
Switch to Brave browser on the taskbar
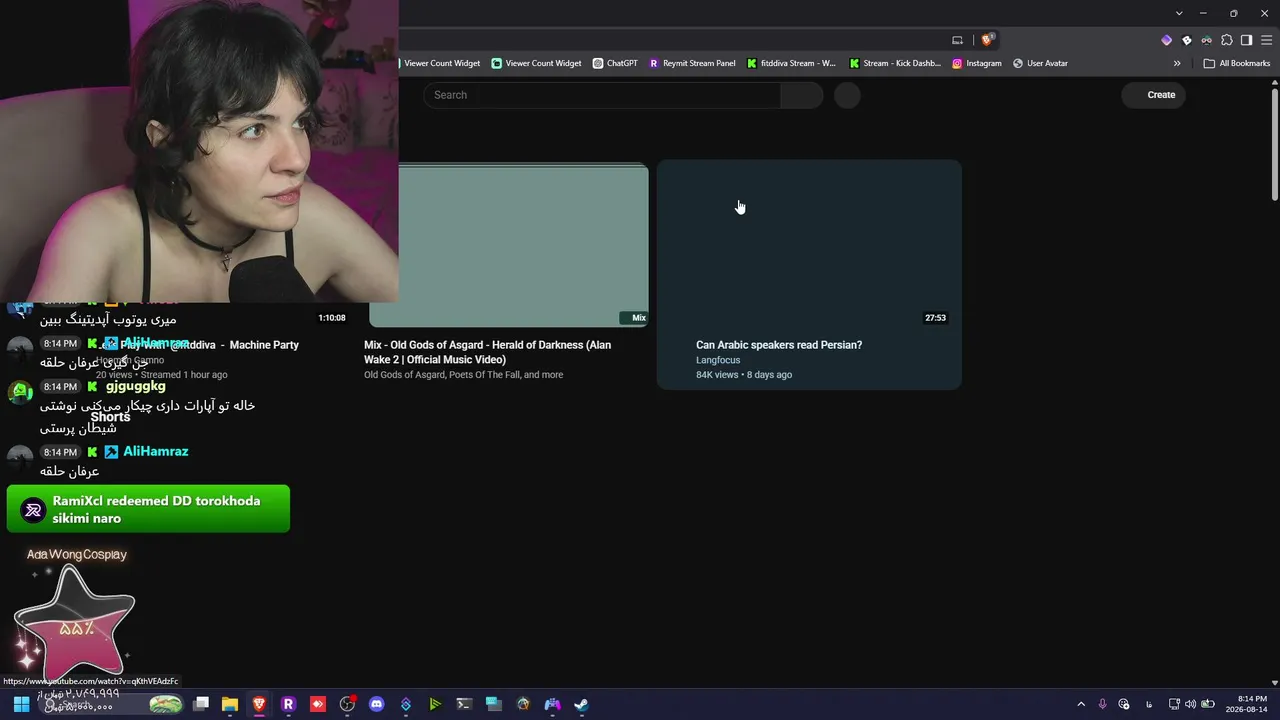click(x=259, y=704)
